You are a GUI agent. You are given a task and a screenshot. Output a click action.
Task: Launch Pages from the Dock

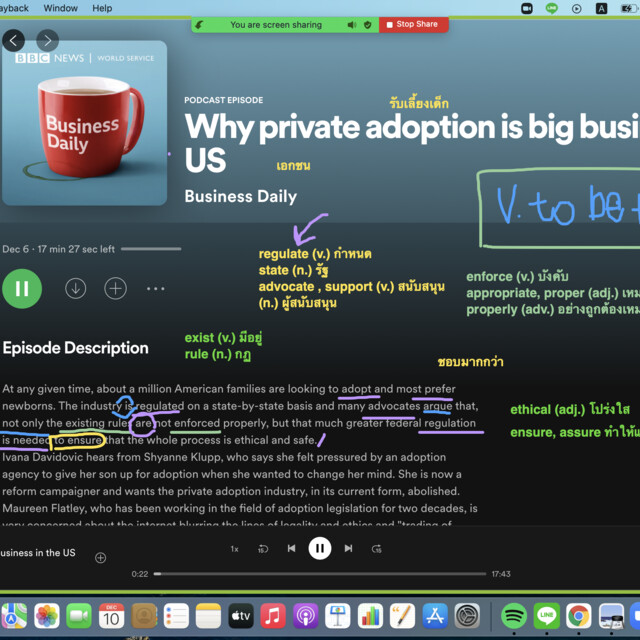click(402, 616)
